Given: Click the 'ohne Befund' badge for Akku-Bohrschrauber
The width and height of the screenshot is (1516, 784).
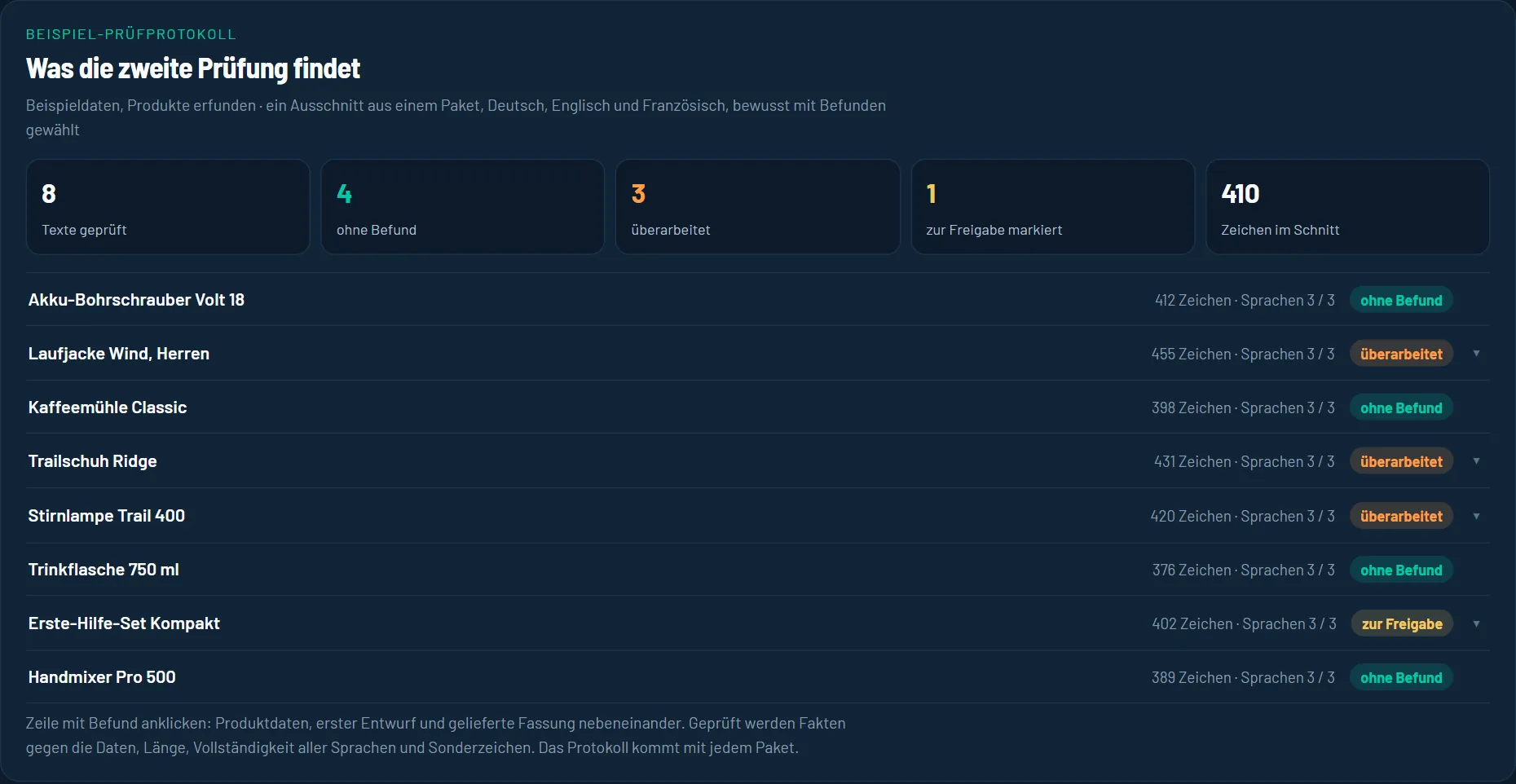Looking at the screenshot, I should 1401,300.
